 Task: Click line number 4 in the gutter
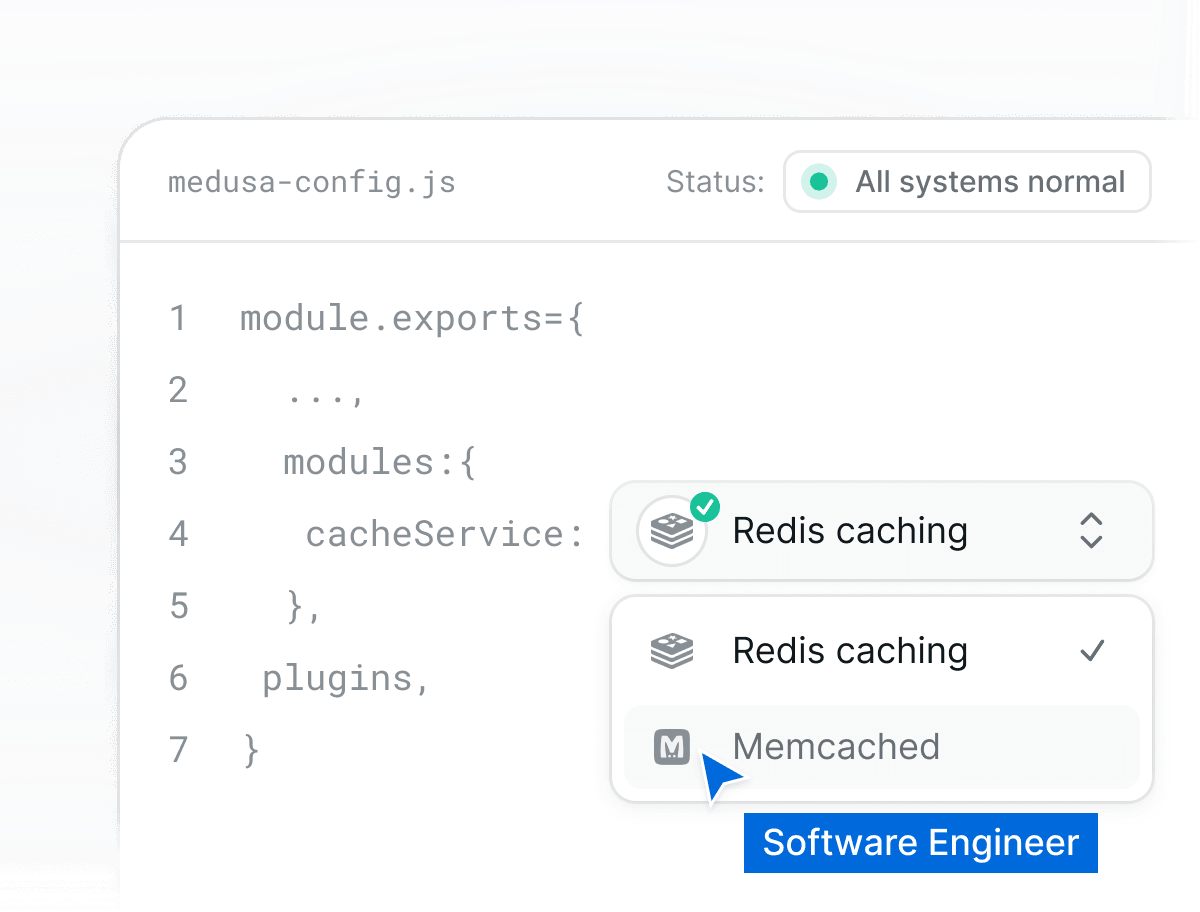(x=178, y=534)
